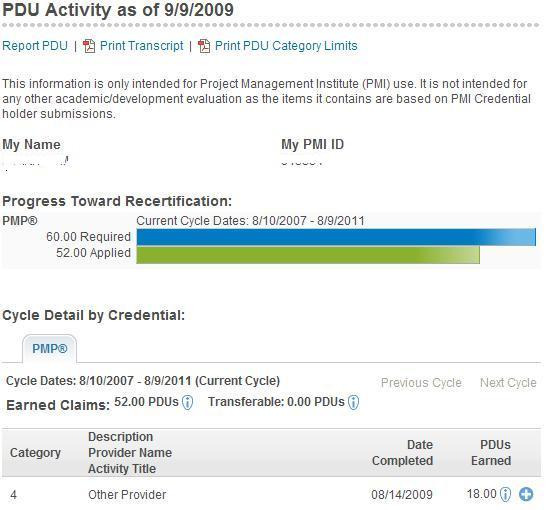Go to Next Cycle
The height and width of the screenshot is (510, 550).
pyautogui.click(x=508, y=383)
